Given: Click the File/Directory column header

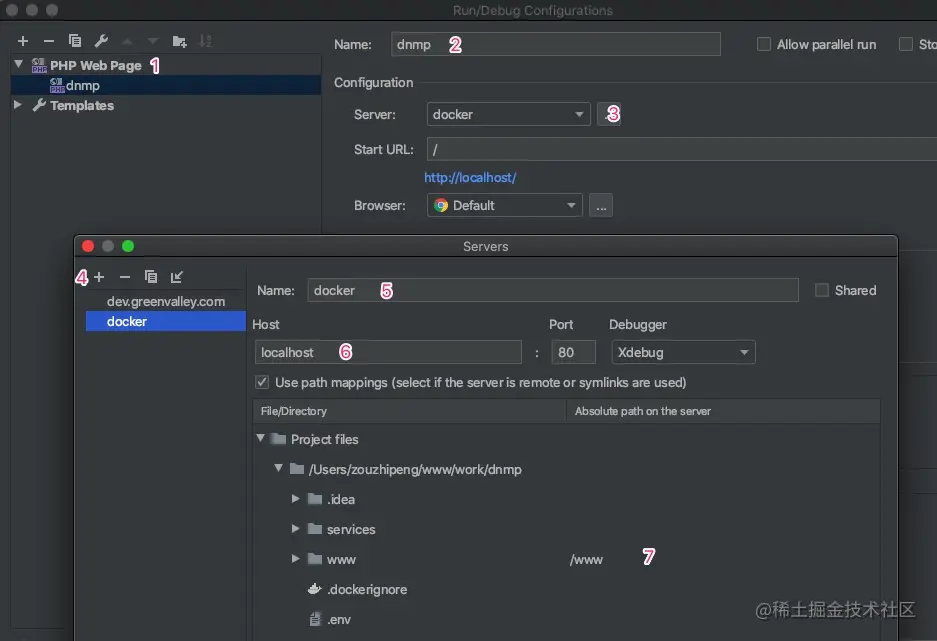Looking at the screenshot, I should click(409, 411).
